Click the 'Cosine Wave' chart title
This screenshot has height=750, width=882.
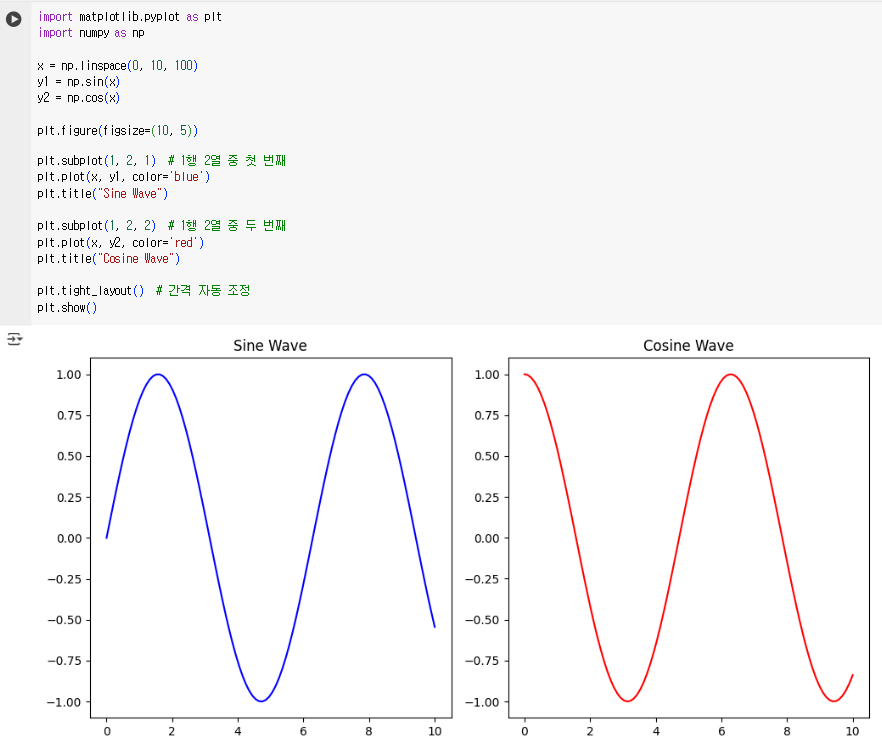click(x=688, y=345)
